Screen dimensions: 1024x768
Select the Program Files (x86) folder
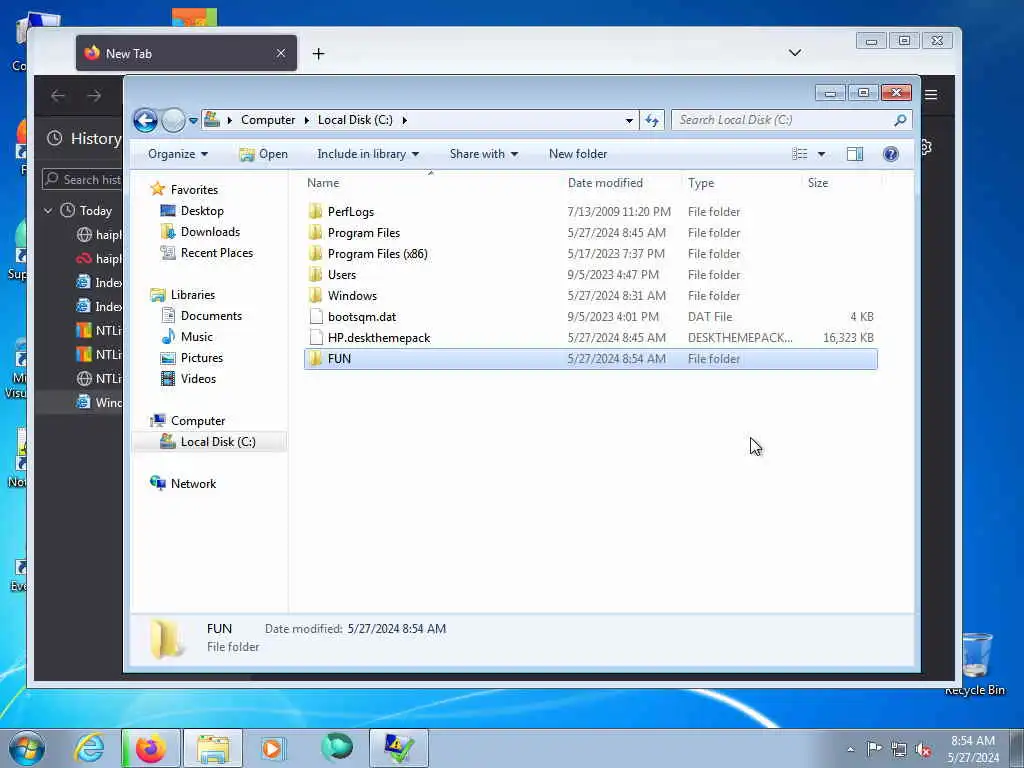click(x=590, y=253)
